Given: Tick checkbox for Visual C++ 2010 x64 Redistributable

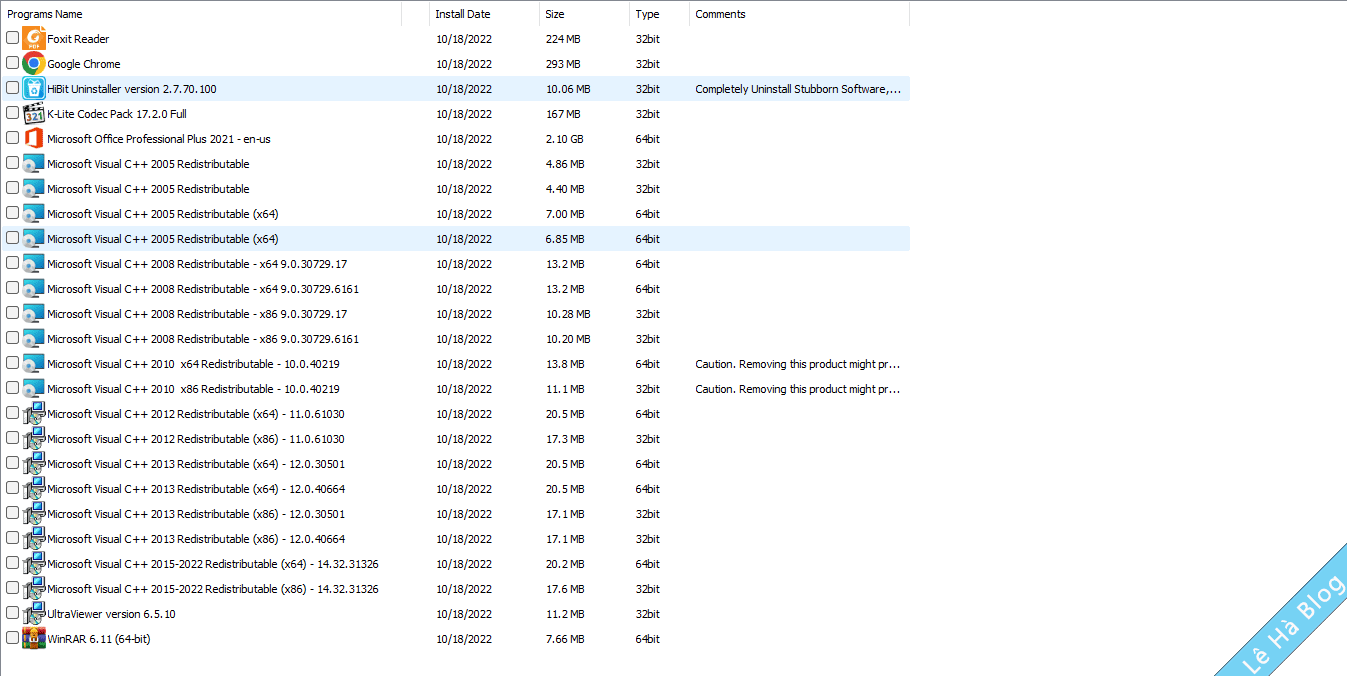Looking at the screenshot, I should pos(12,363).
